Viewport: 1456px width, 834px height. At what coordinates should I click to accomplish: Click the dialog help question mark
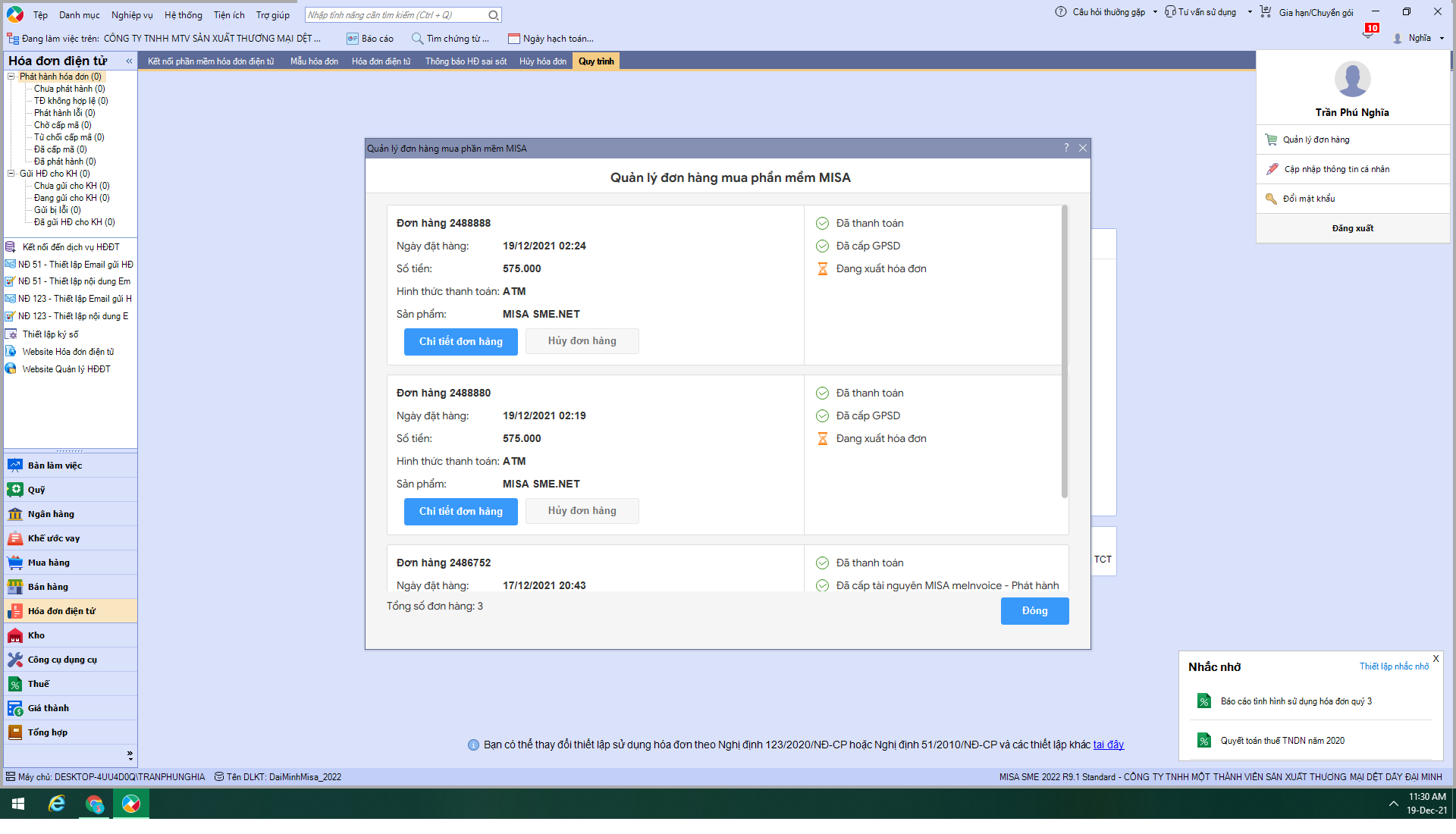coord(1066,148)
